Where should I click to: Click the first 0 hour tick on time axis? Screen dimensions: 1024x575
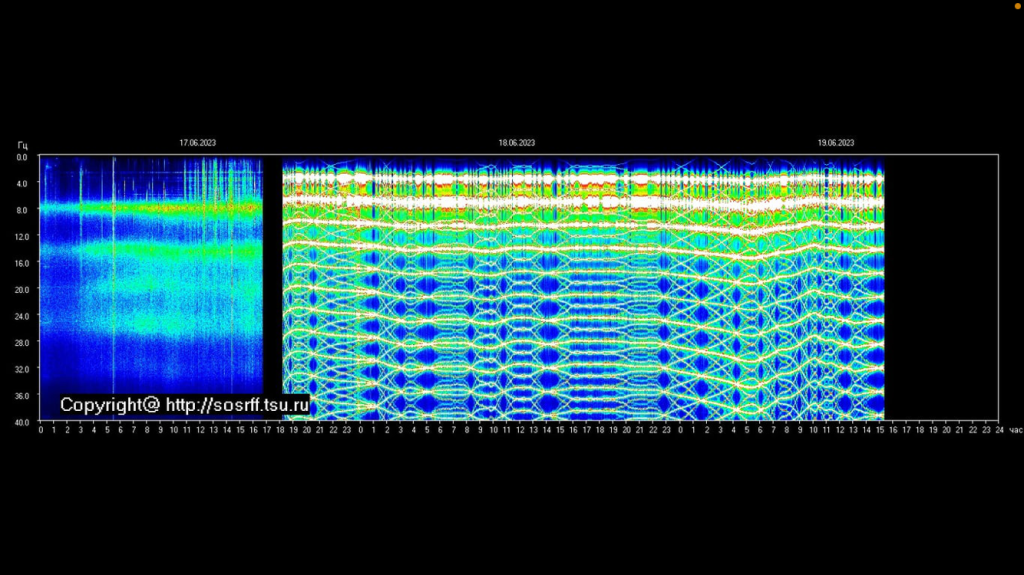tap(41, 429)
